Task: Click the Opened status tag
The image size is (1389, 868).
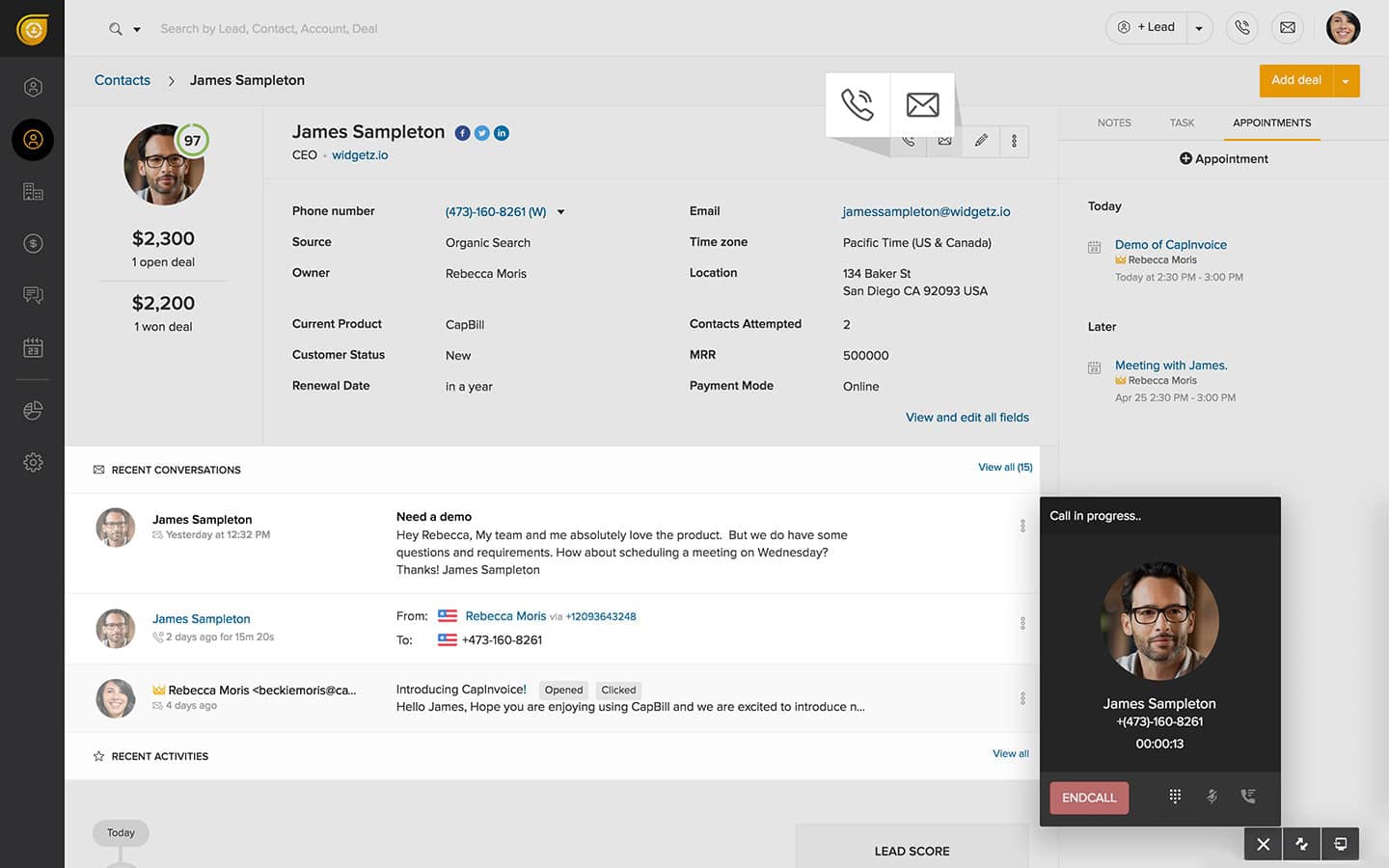Action: (x=563, y=691)
